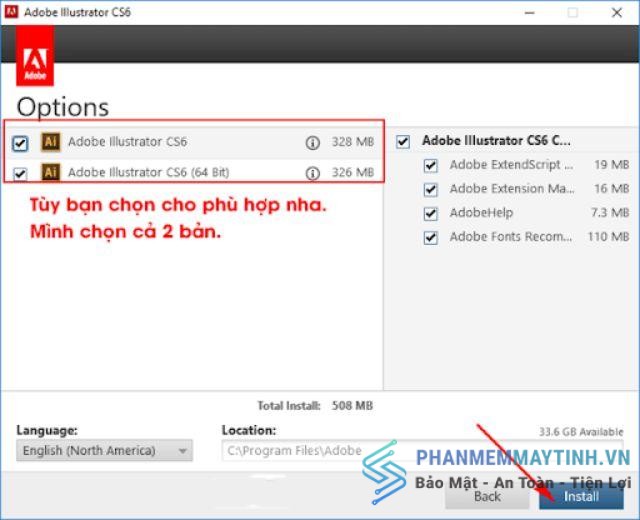Click the Back button
640x520 pixels.
point(487,497)
